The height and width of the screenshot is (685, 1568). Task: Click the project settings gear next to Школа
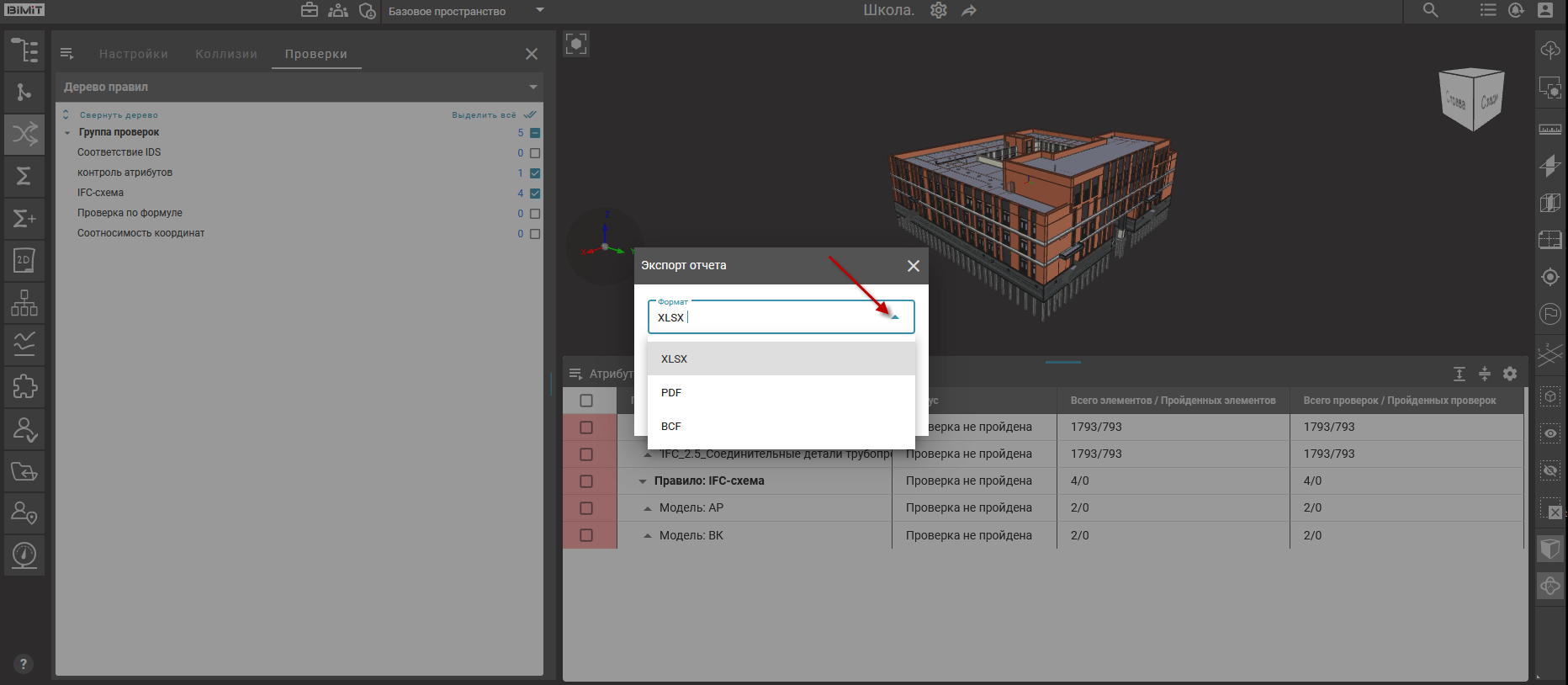(939, 11)
